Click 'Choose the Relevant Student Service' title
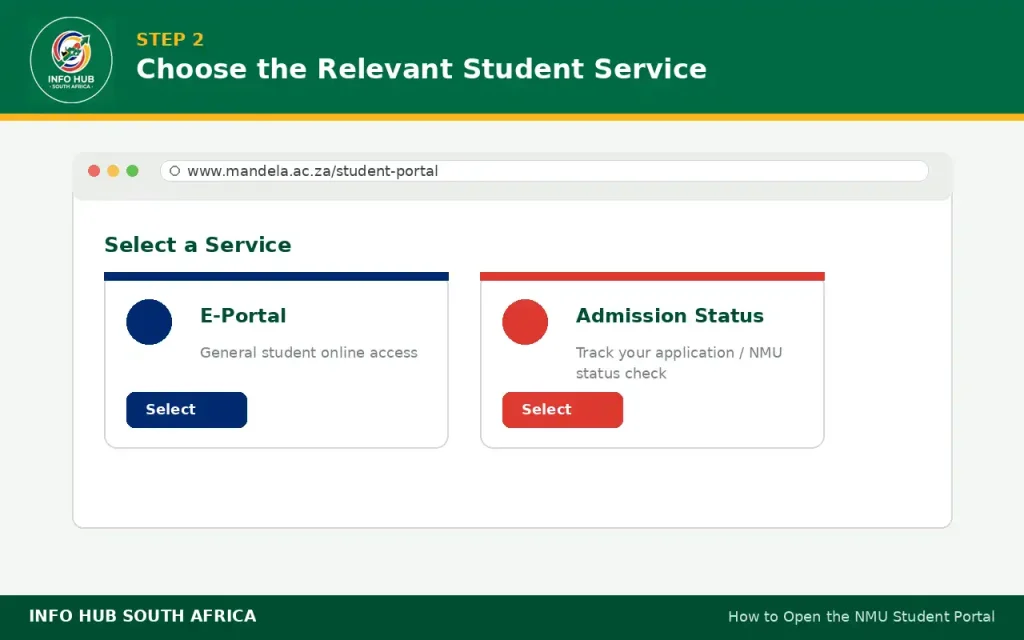1024x640 pixels. click(x=421, y=69)
